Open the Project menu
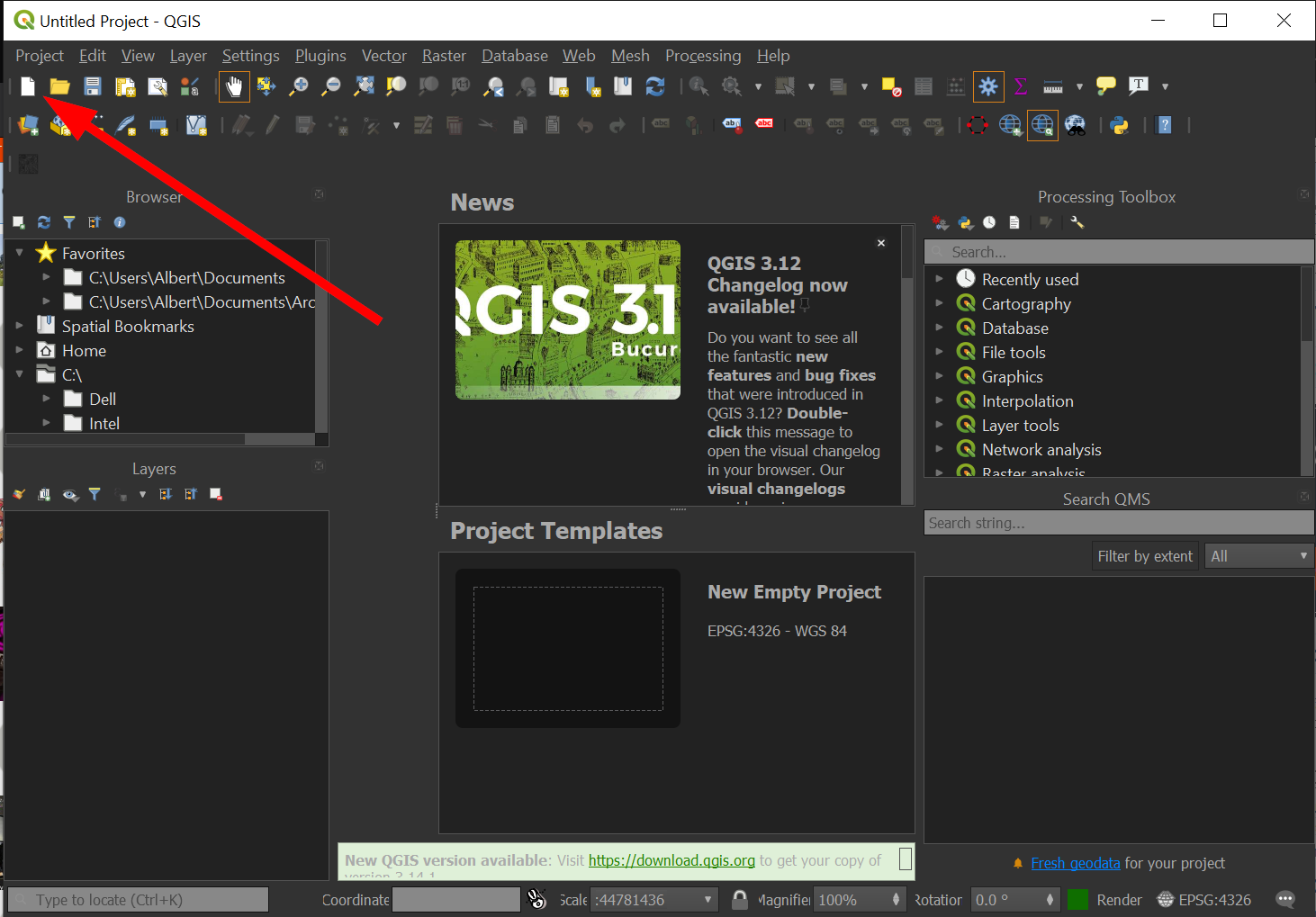This screenshot has width=1316, height=917. [x=40, y=56]
